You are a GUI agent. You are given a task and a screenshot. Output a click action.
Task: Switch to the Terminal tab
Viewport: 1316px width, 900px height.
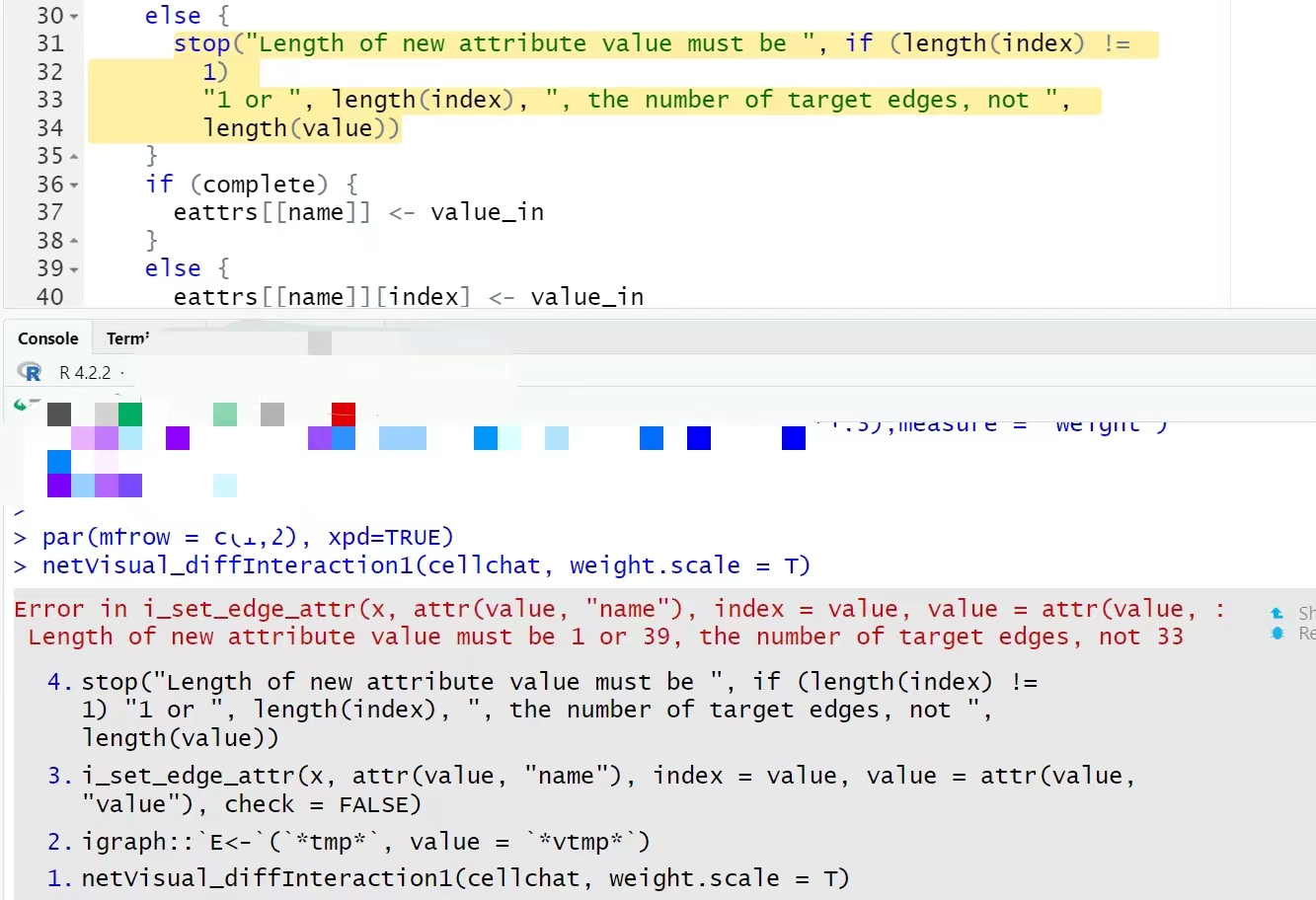click(x=125, y=337)
